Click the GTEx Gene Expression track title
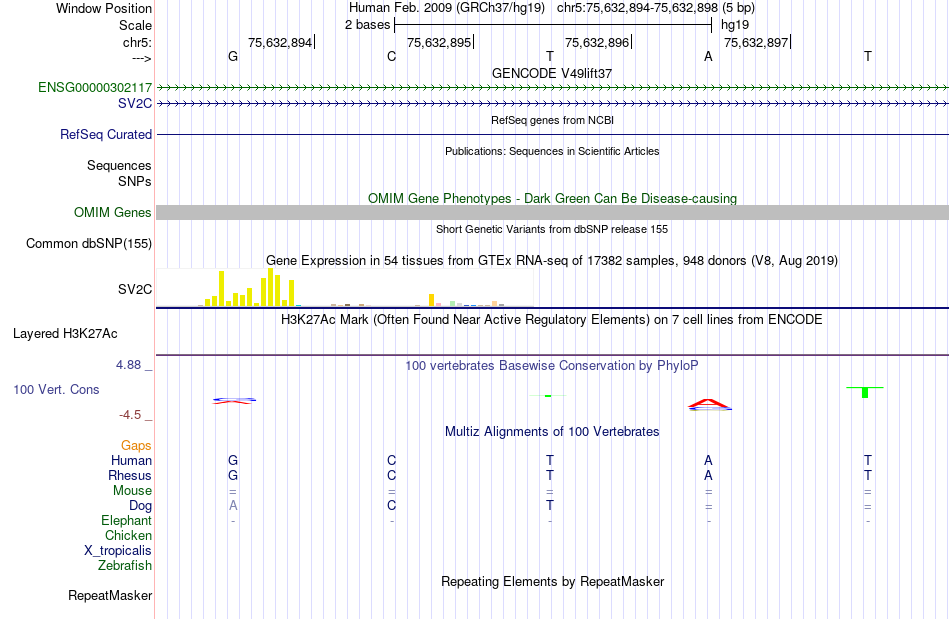The image size is (950, 619). tap(552, 260)
